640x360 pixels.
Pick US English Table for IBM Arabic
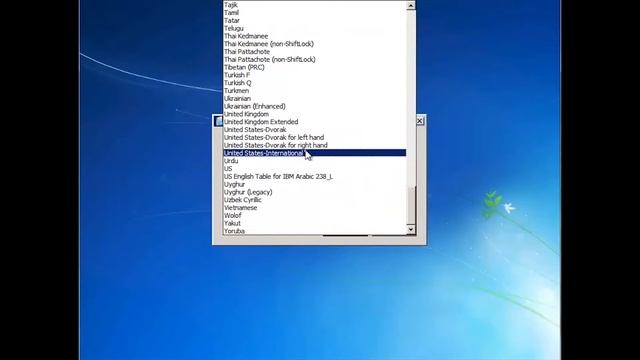315,176
